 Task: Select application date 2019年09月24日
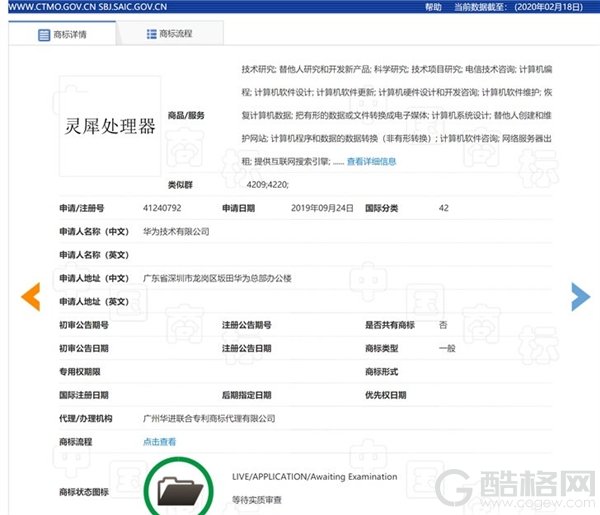[x=322, y=208]
